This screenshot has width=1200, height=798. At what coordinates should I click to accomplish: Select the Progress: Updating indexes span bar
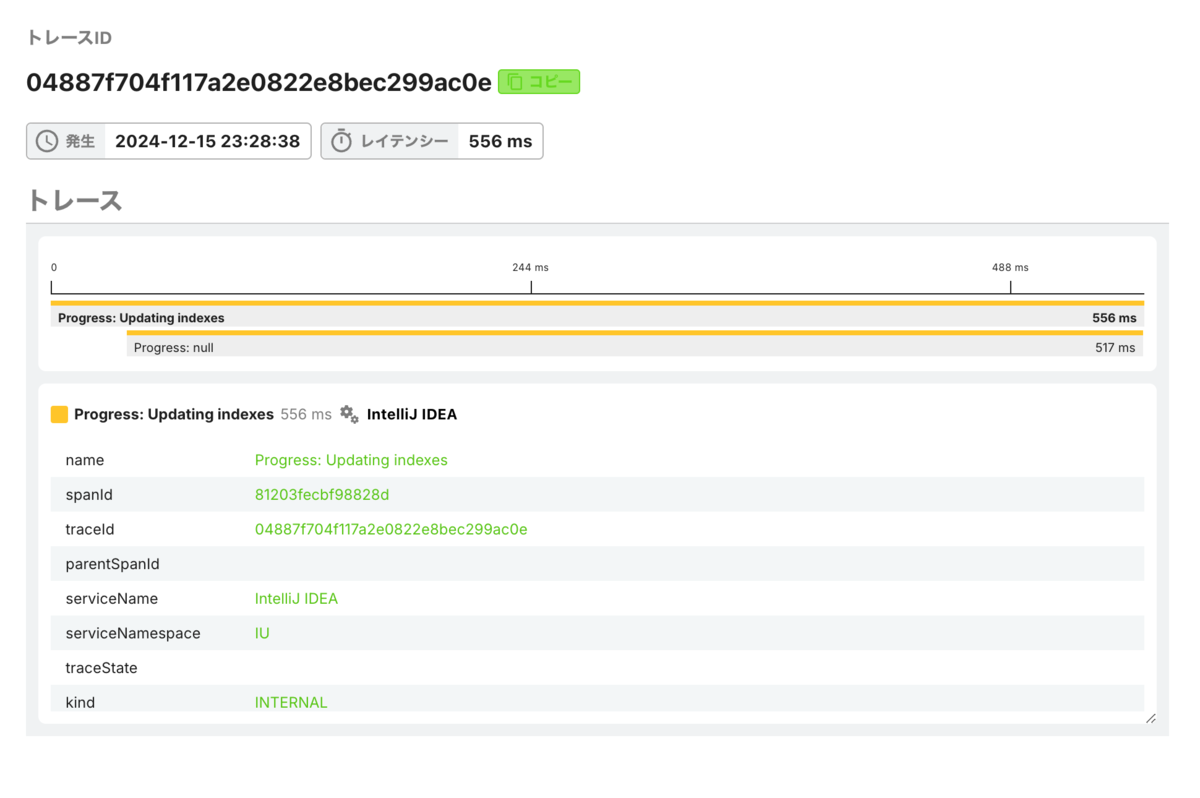click(x=597, y=314)
